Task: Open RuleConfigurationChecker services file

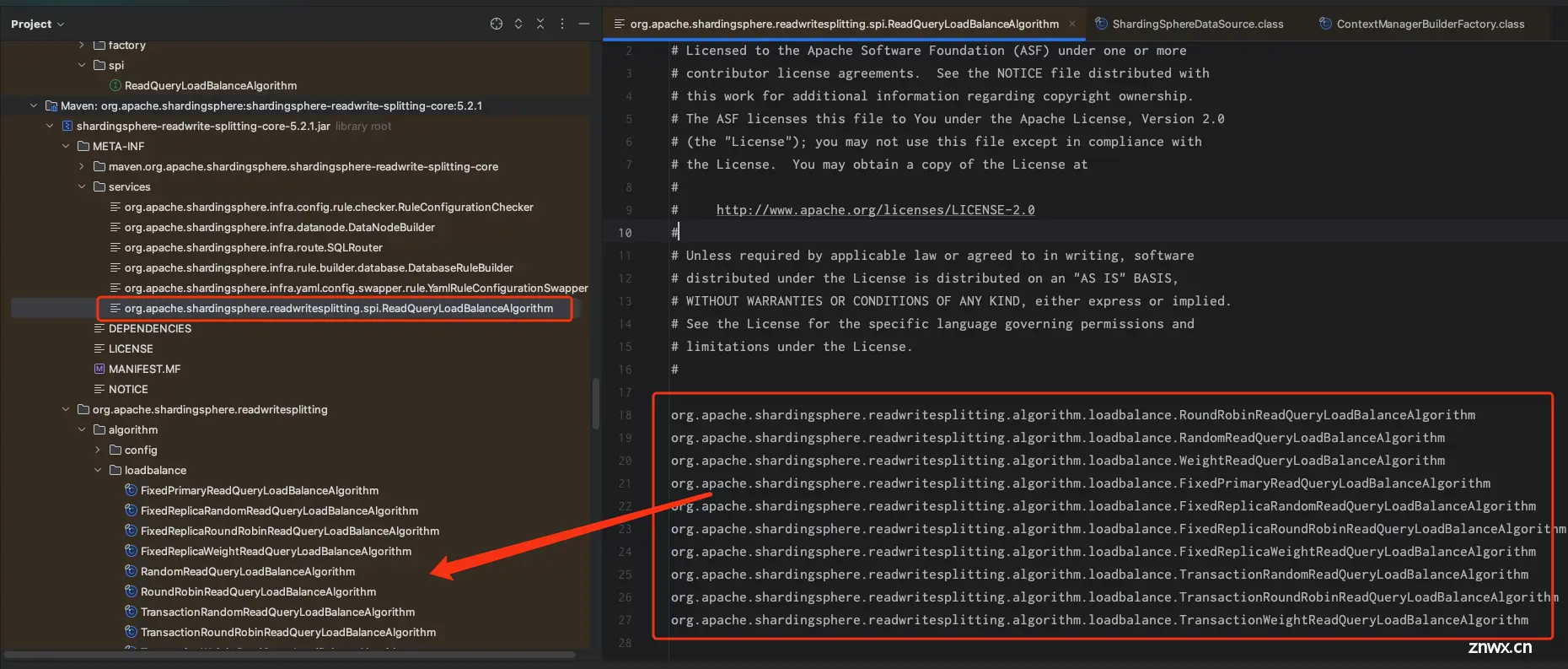Action: click(x=329, y=207)
